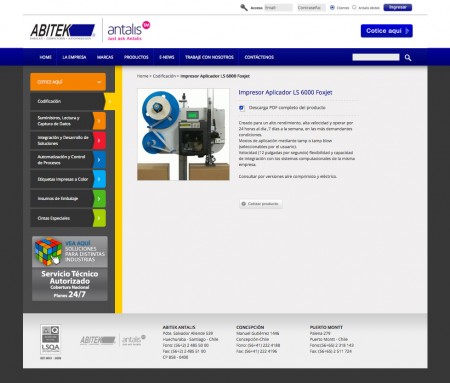Click the grey footer Abitek Antalis logo
Screen dimensions: 450x383
point(113,340)
